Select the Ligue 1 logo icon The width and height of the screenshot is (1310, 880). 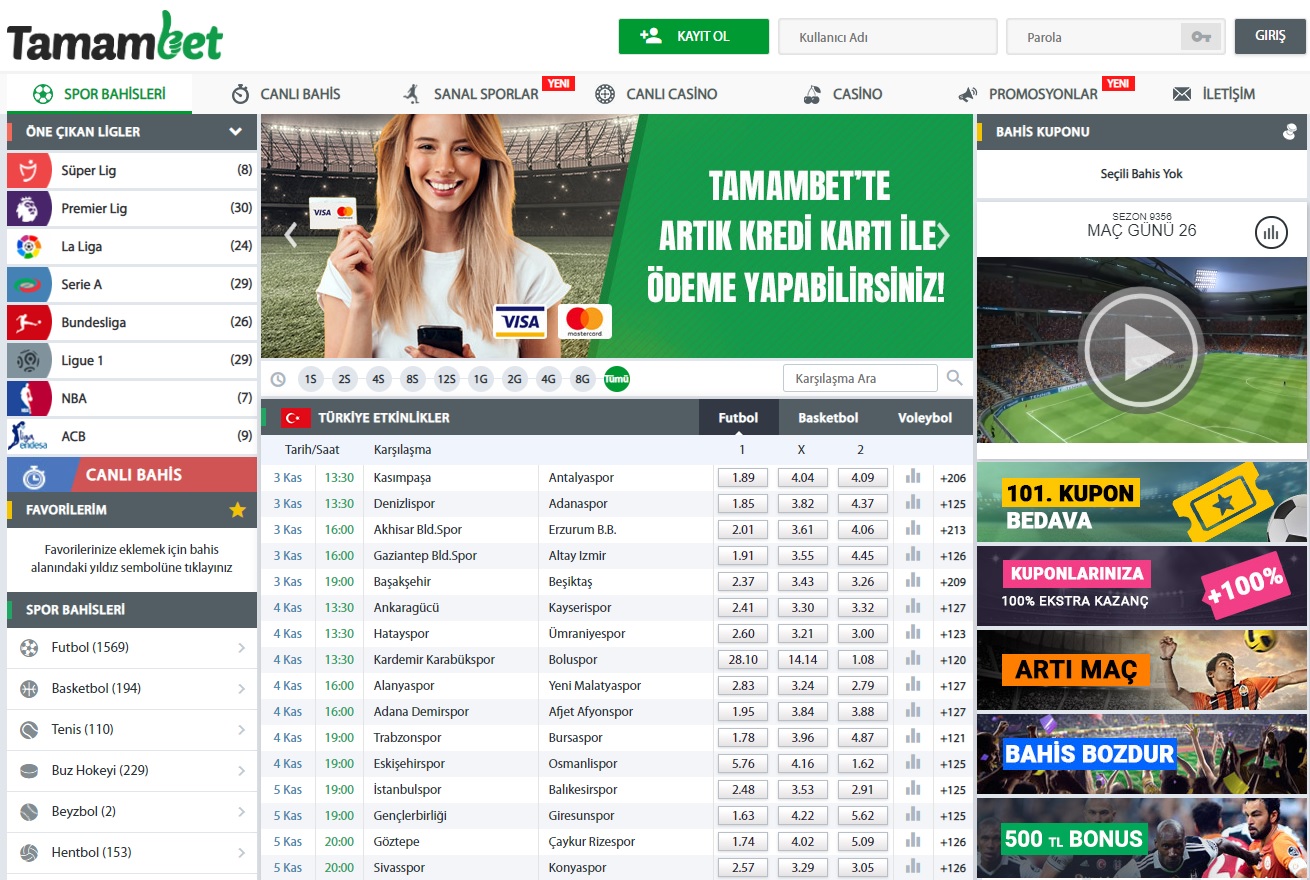pos(29,360)
